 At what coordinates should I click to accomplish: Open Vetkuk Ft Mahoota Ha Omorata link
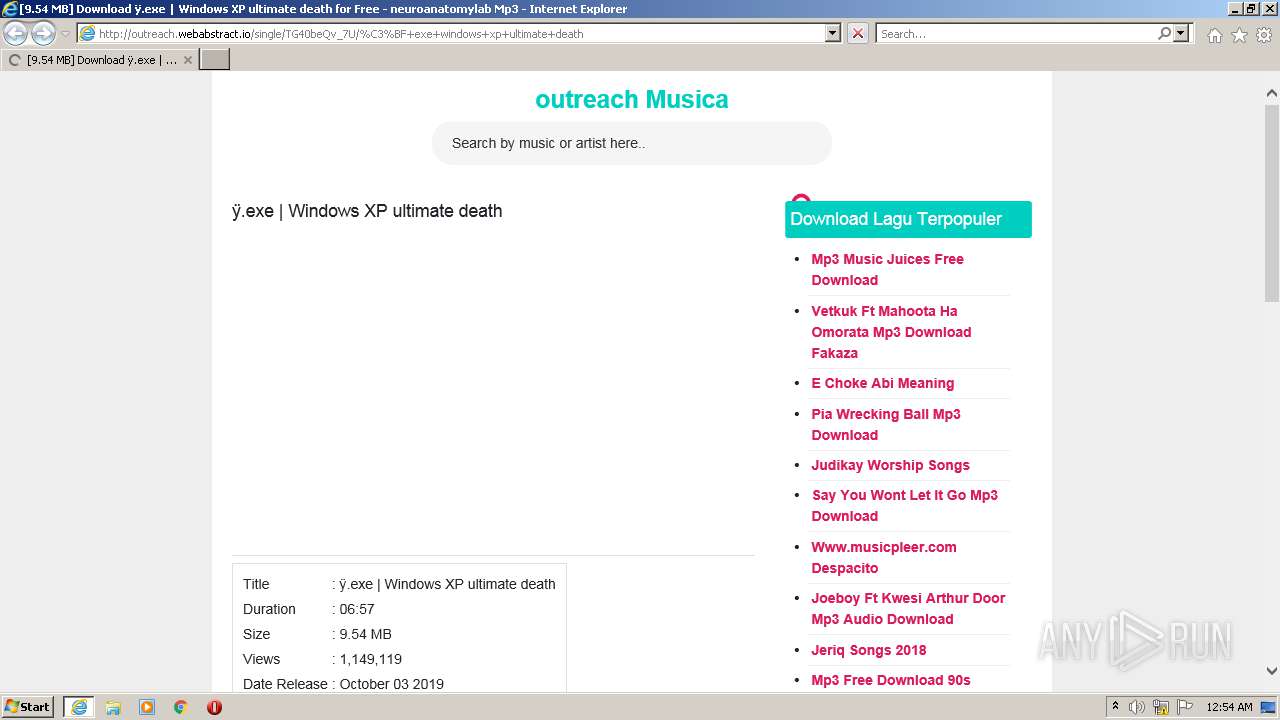(891, 332)
